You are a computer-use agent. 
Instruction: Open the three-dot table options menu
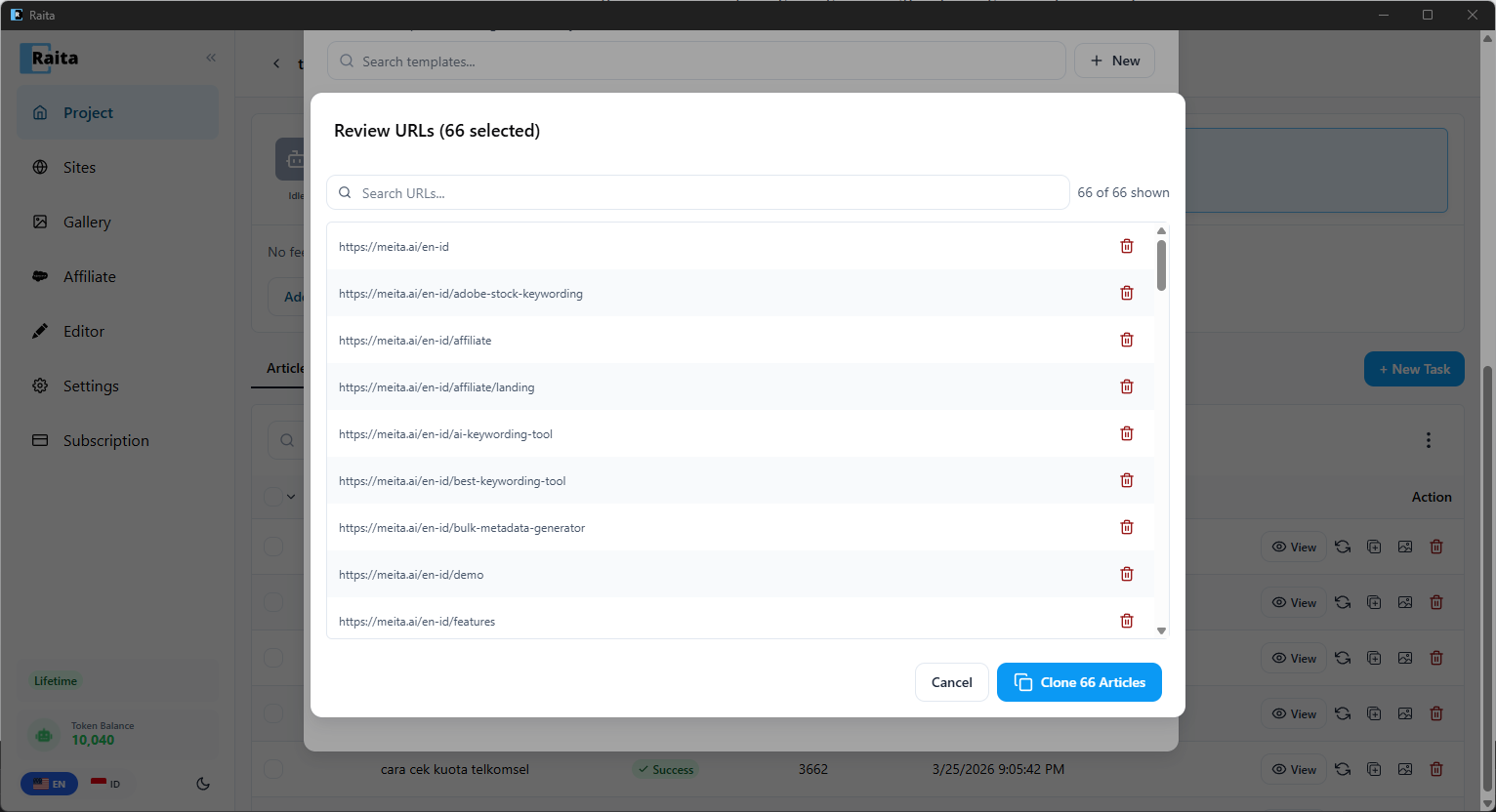coord(1428,440)
